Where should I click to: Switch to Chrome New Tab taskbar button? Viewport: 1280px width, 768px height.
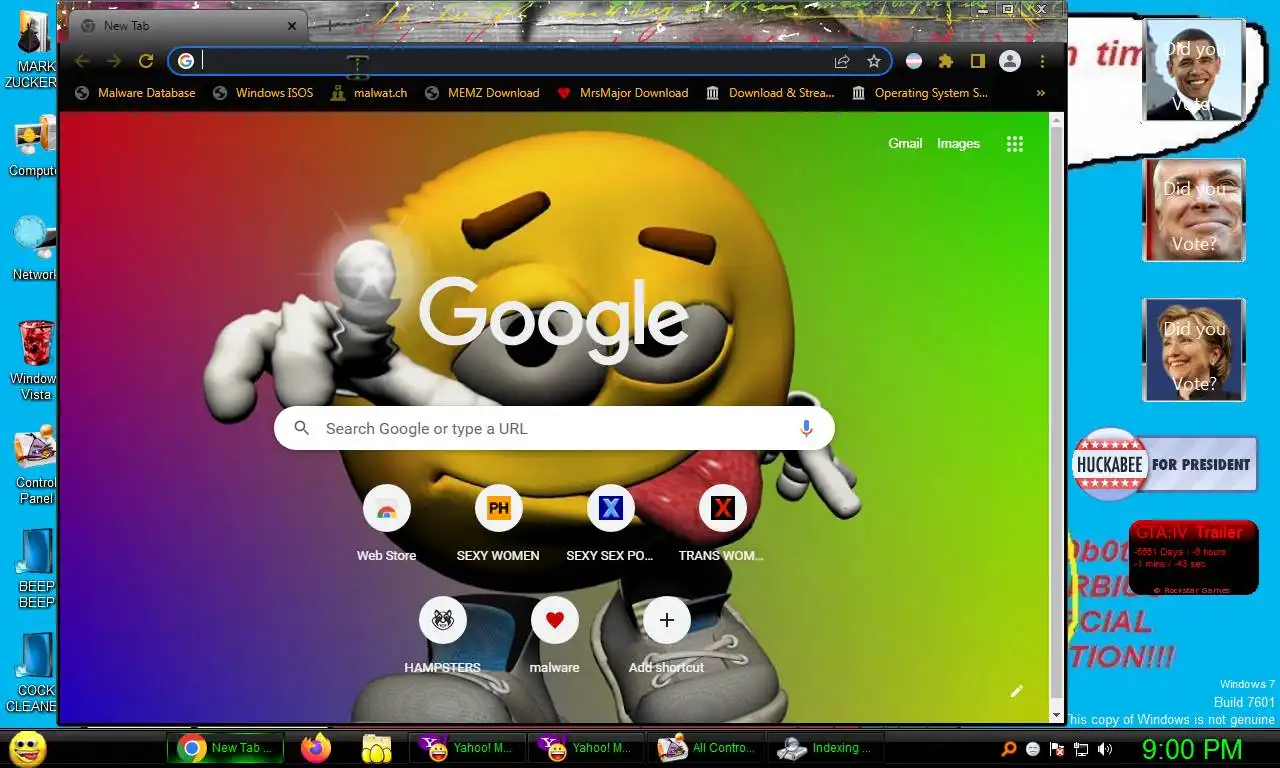pos(226,748)
